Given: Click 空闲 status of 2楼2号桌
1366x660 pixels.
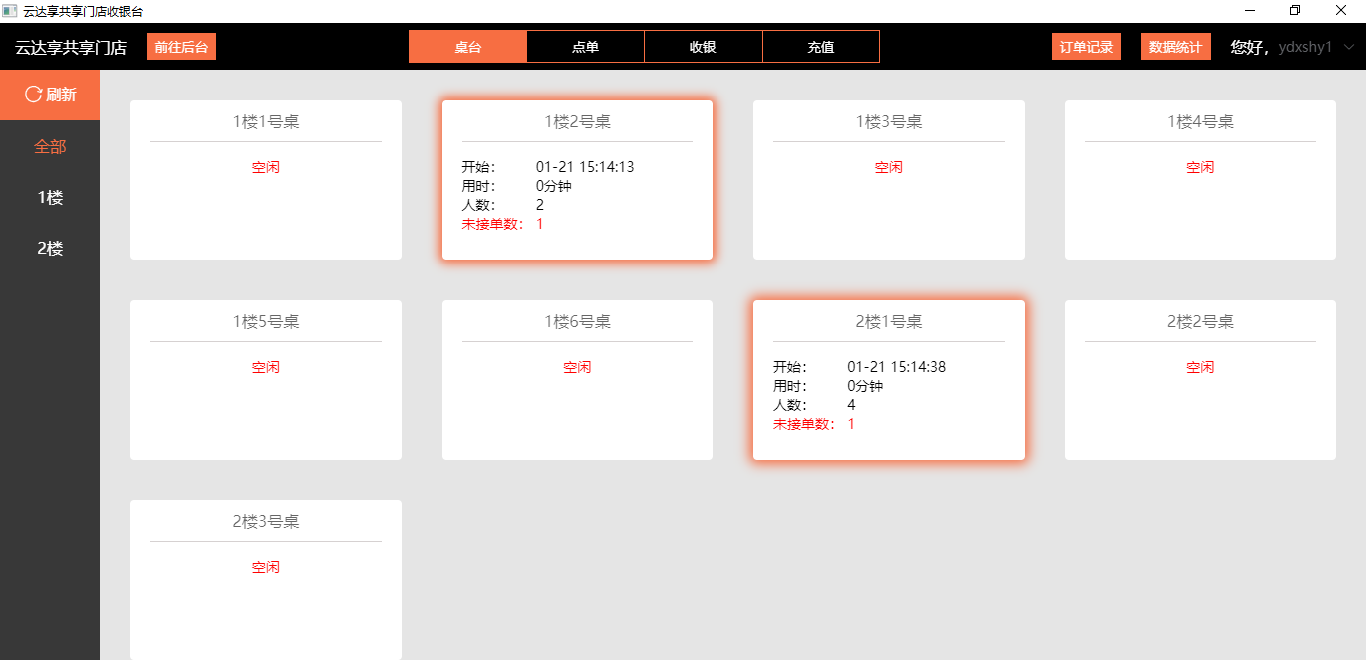Looking at the screenshot, I should [x=1200, y=367].
